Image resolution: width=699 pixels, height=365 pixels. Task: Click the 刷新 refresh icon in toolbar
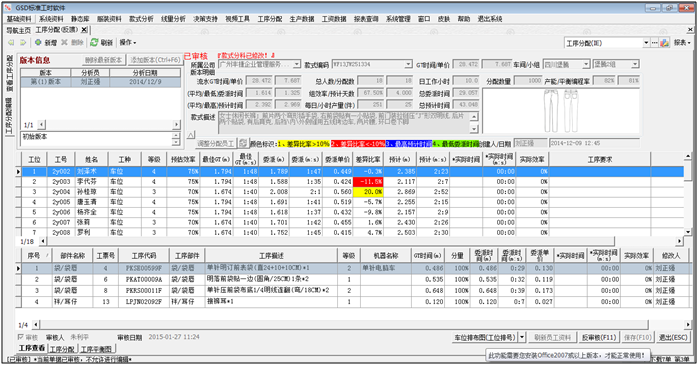(x=94, y=42)
